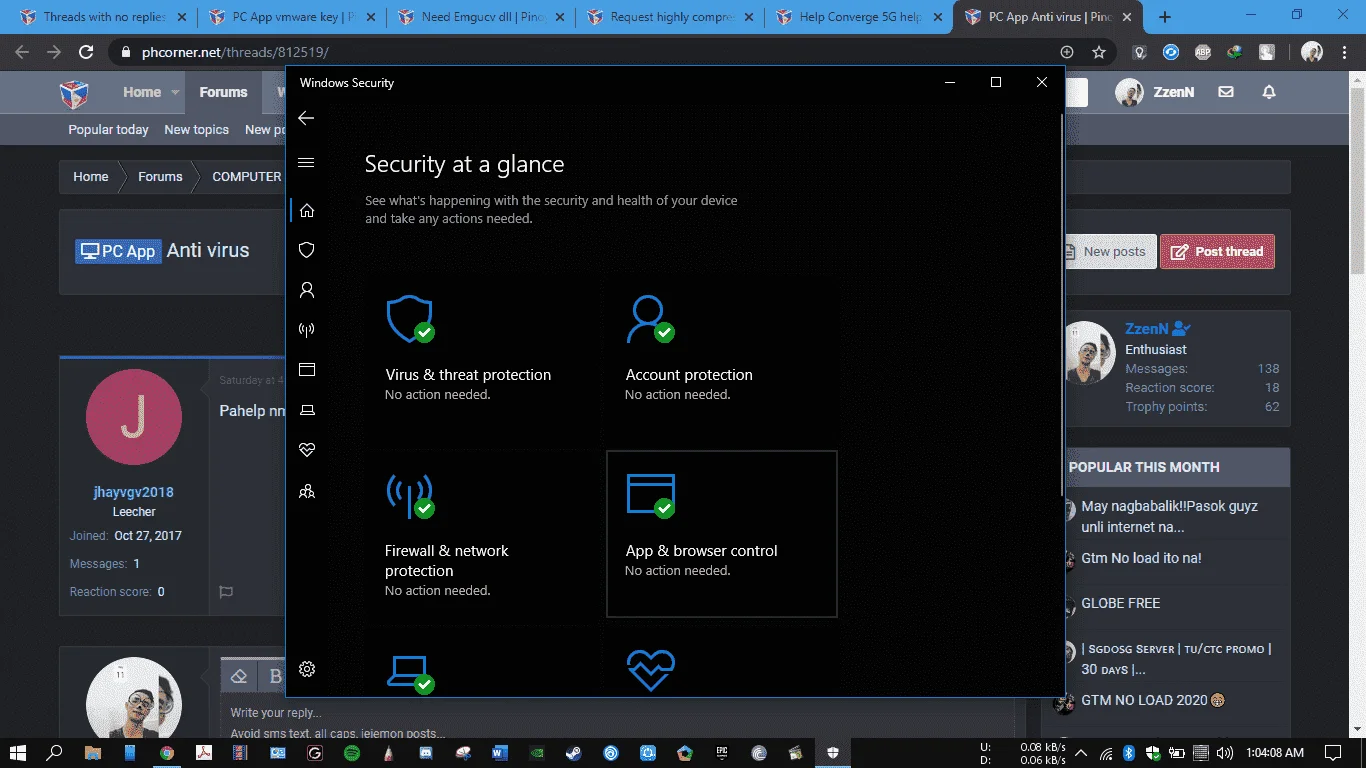Open Device performance & health heart icon in sidebar

(307, 451)
